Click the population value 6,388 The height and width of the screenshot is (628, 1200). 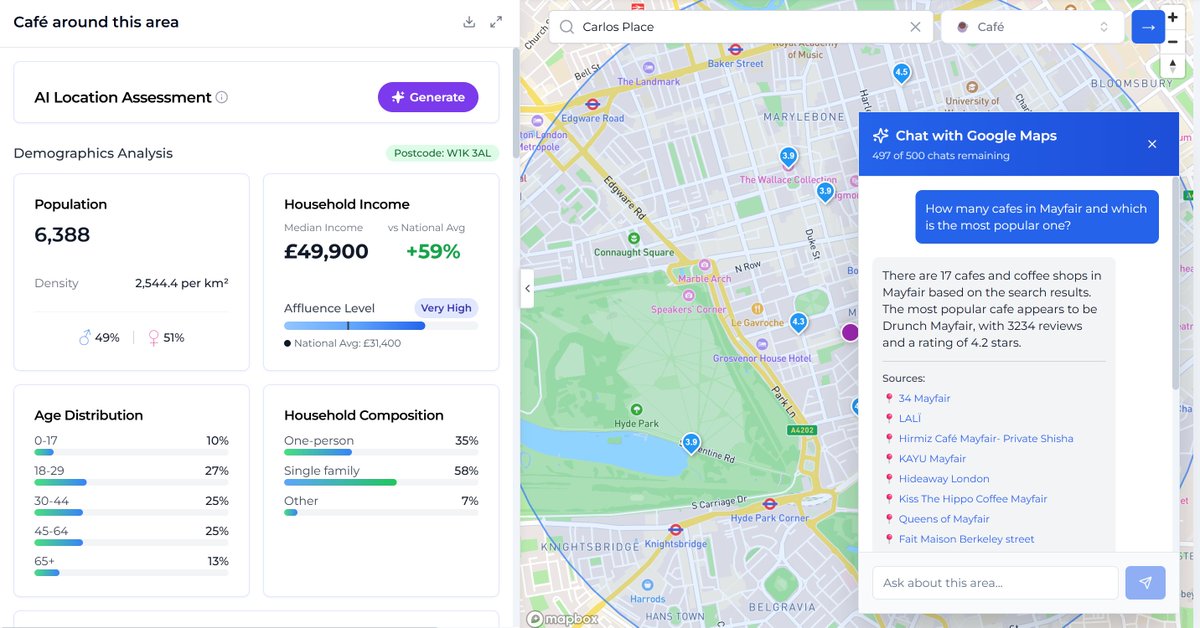pyautogui.click(x=62, y=235)
